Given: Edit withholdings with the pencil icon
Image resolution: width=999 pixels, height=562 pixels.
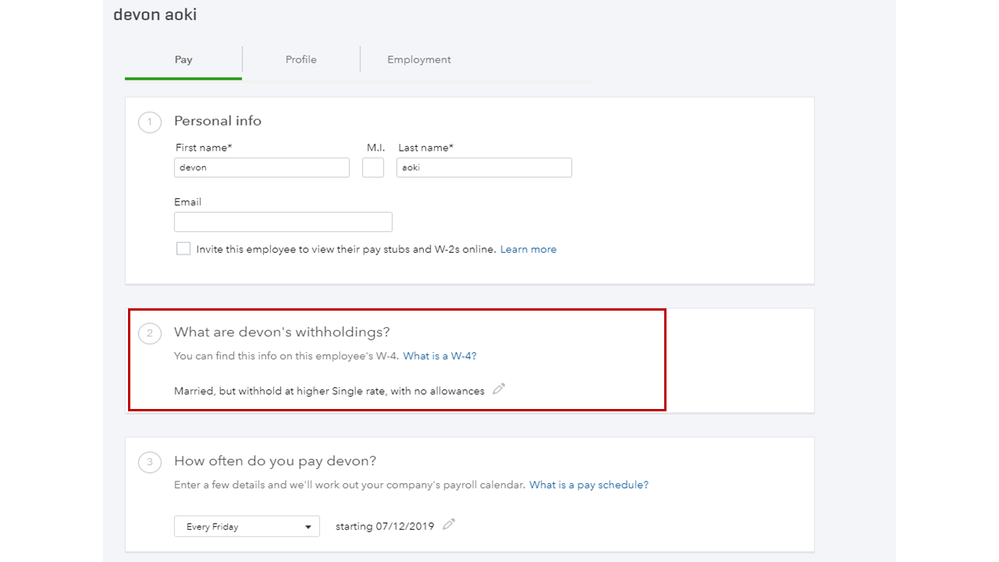Looking at the screenshot, I should (x=499, y=389).
